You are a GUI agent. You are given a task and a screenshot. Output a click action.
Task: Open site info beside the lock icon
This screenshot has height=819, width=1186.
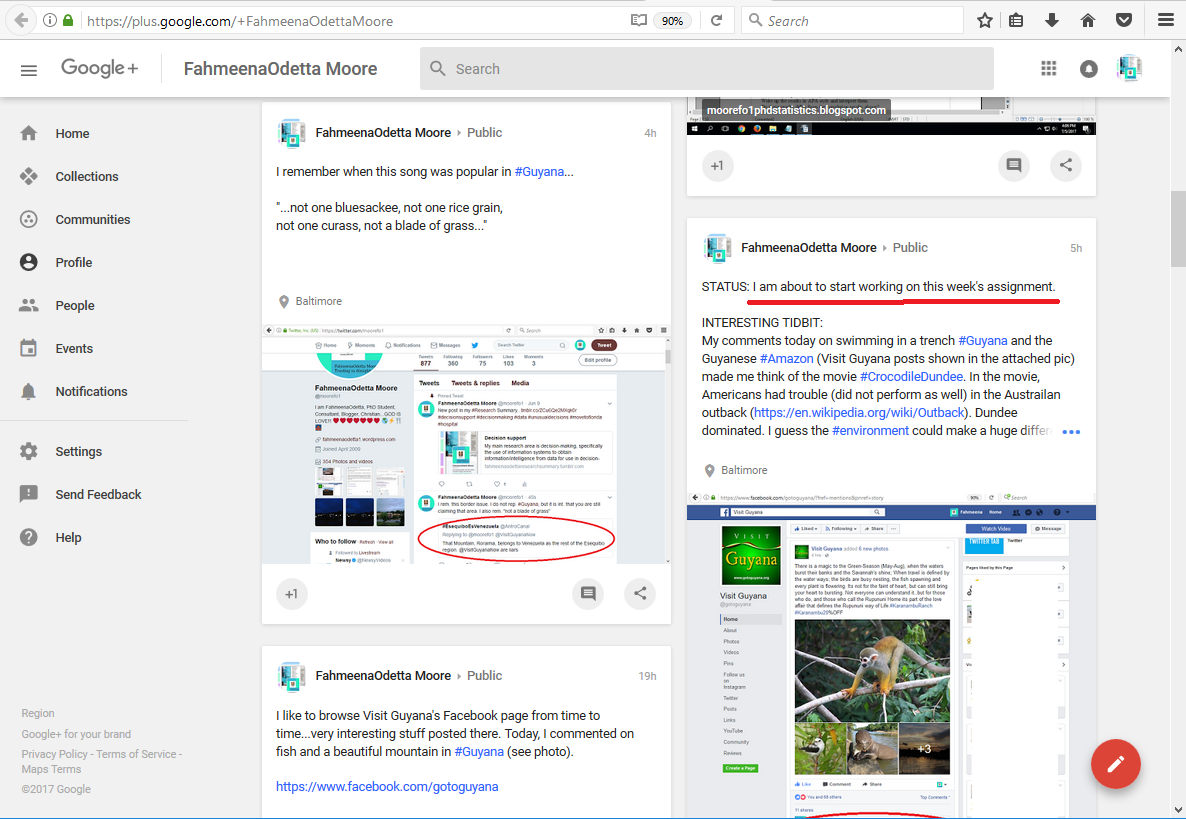(x=50, y=20)
